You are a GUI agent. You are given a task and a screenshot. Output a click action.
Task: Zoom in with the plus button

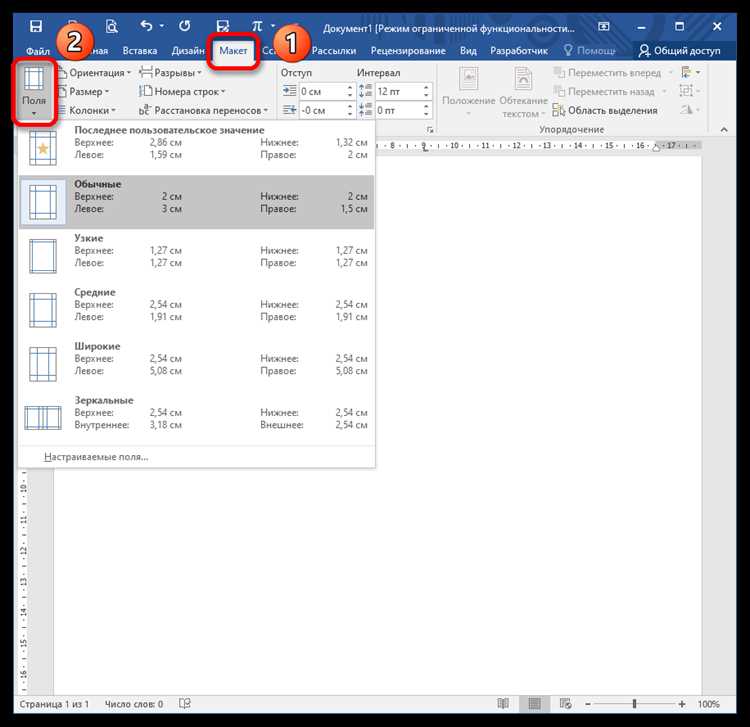coord(682,704)
